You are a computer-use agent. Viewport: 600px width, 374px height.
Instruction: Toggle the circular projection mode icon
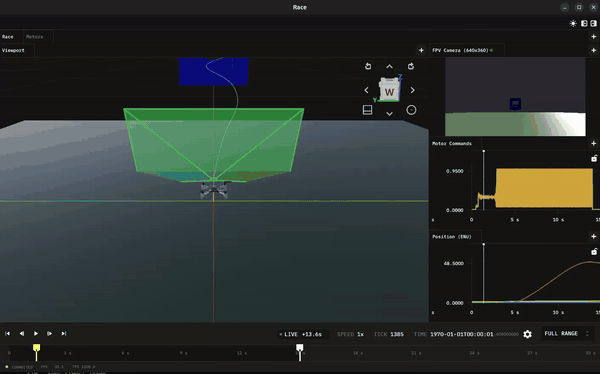point(411,110)
